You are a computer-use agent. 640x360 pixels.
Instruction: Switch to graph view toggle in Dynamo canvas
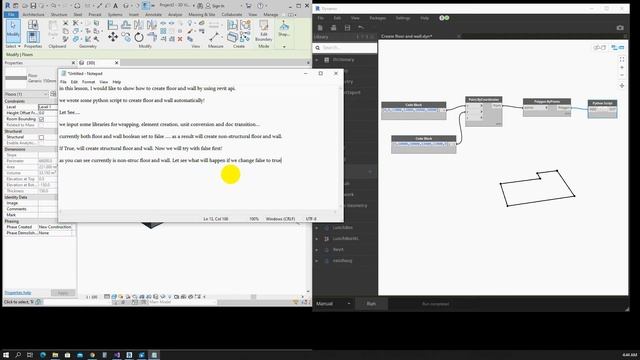pyautogui.click(x=618, y=48)
